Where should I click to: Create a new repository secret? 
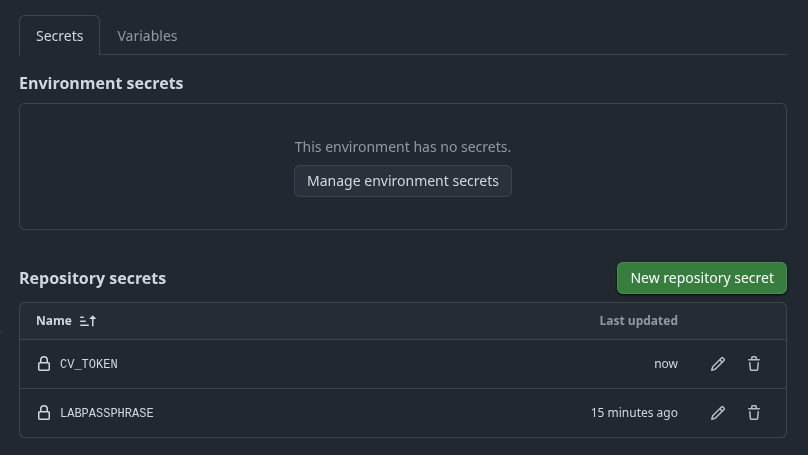702,278
